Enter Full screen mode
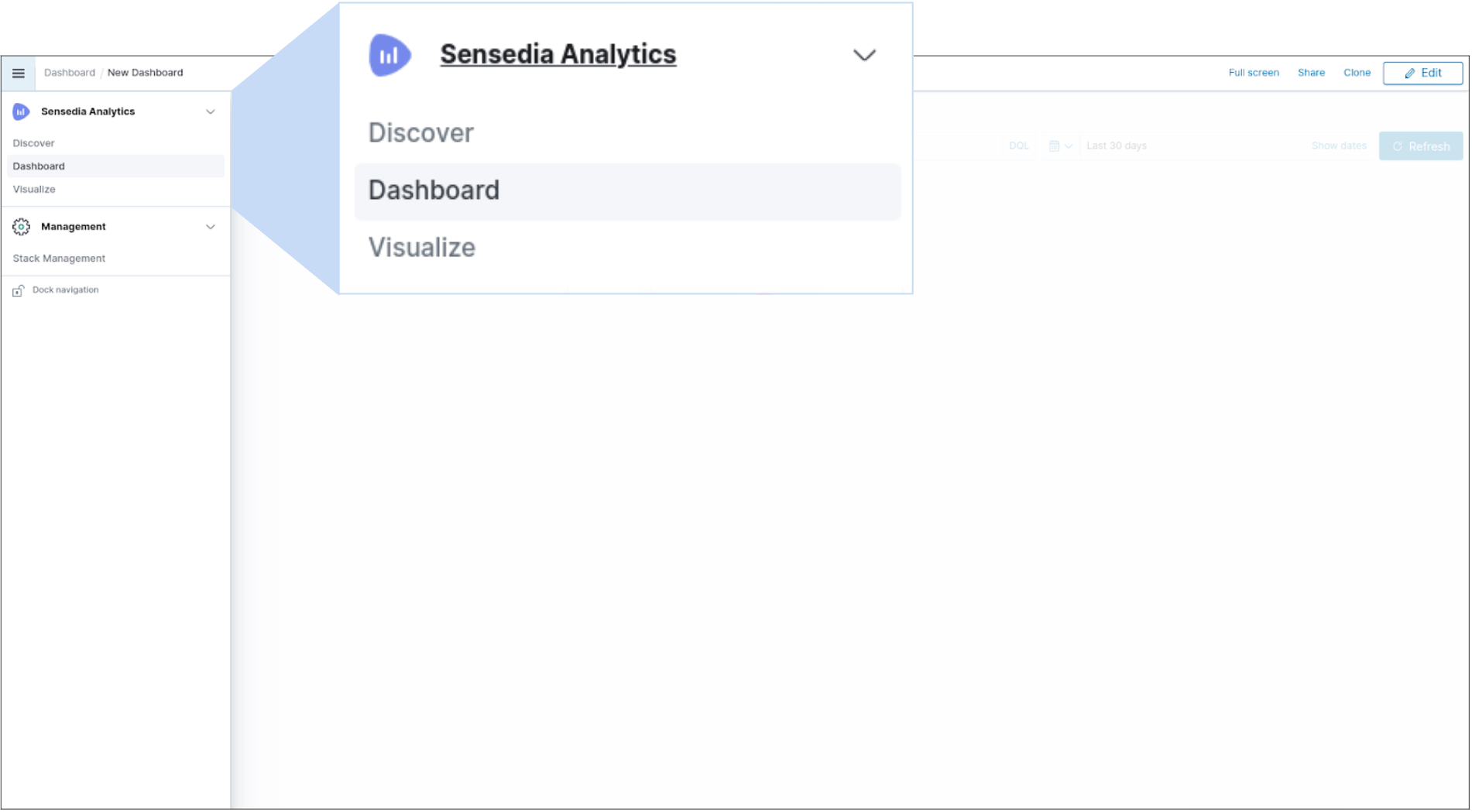Image resolution: width=1472 pixels, height=812 pixels. coord(1254,73)
